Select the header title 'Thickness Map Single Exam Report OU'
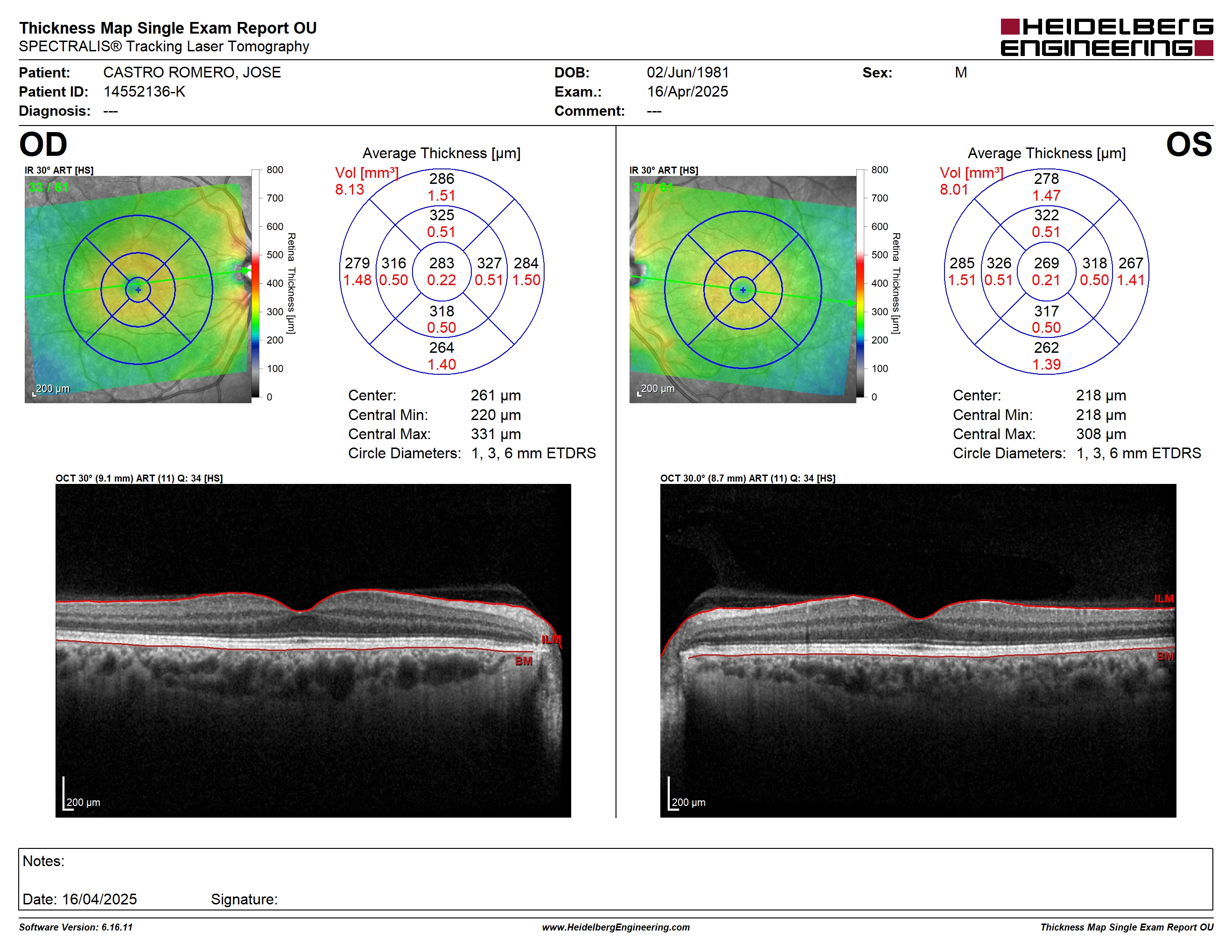Viewport: 1232px width, 952px height. (x=168, y=28)
